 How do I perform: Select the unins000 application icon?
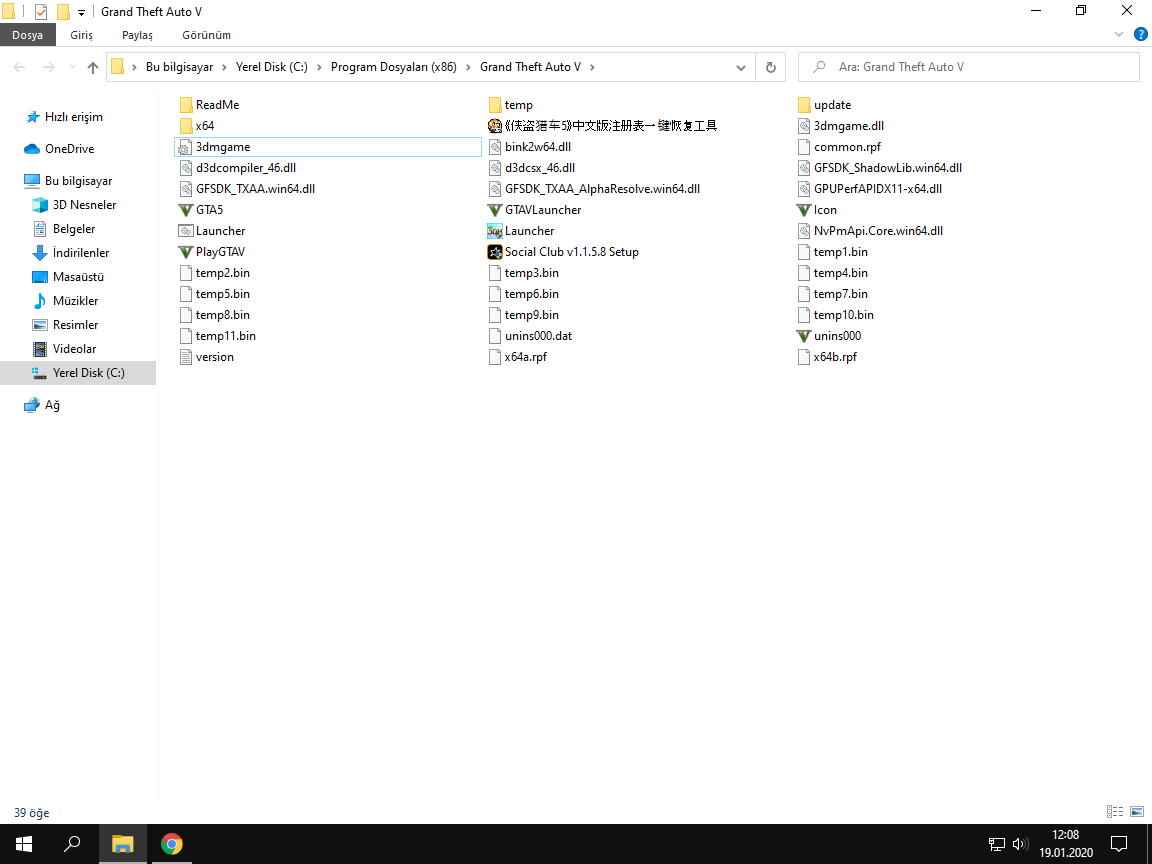(x=804, y=336)
